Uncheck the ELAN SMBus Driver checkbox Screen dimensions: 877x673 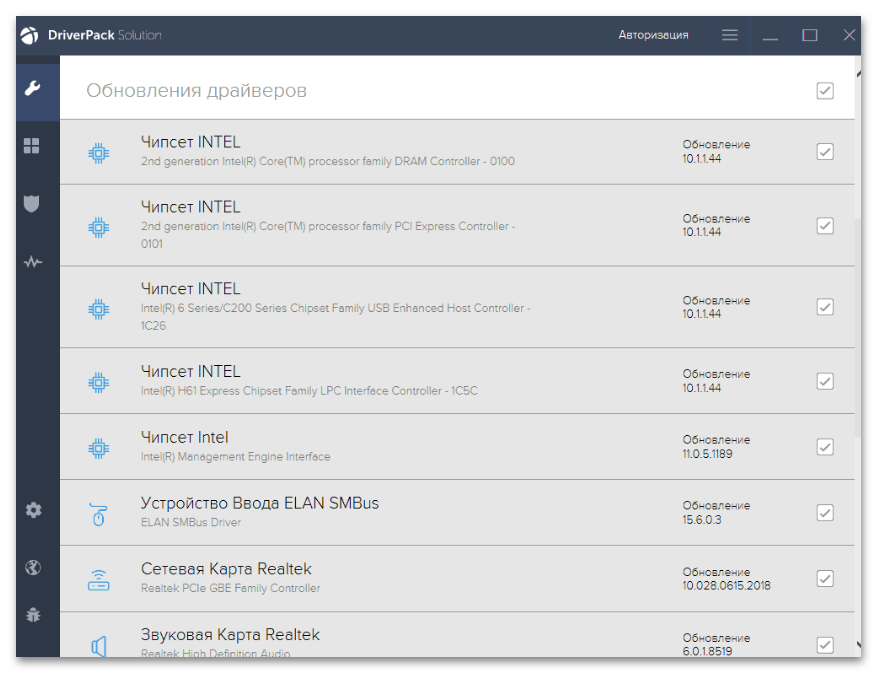coord(825,512)
